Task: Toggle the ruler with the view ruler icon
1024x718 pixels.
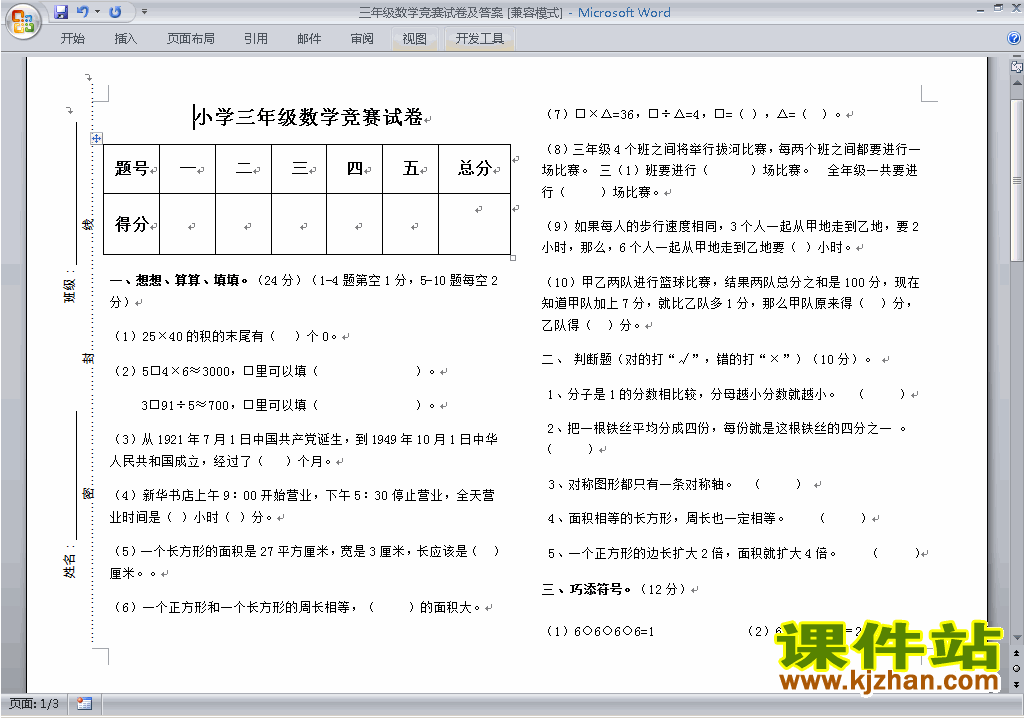Action: (x=1016, y=66)
